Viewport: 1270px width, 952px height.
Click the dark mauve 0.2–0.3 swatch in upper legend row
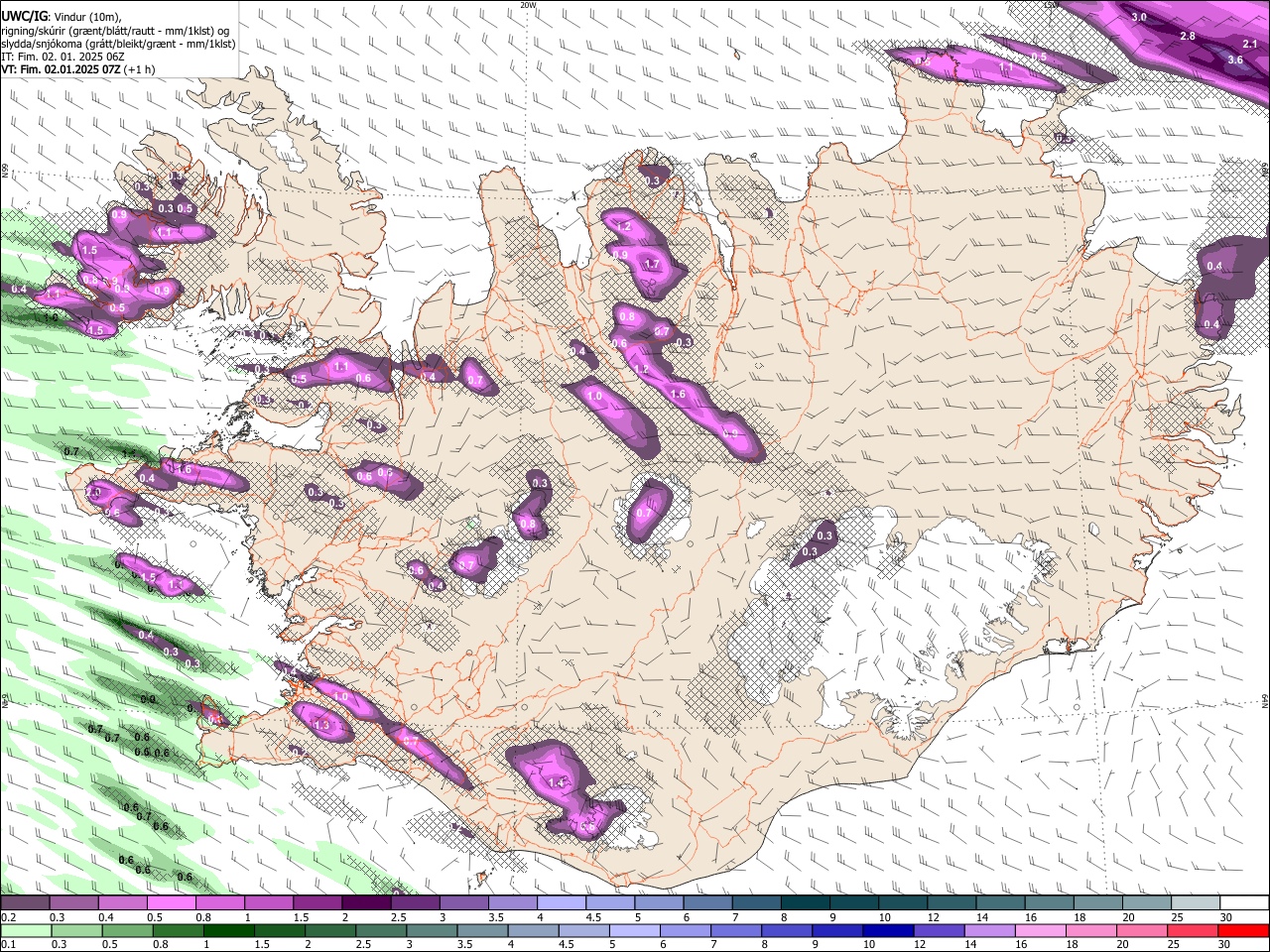point(25,902)
